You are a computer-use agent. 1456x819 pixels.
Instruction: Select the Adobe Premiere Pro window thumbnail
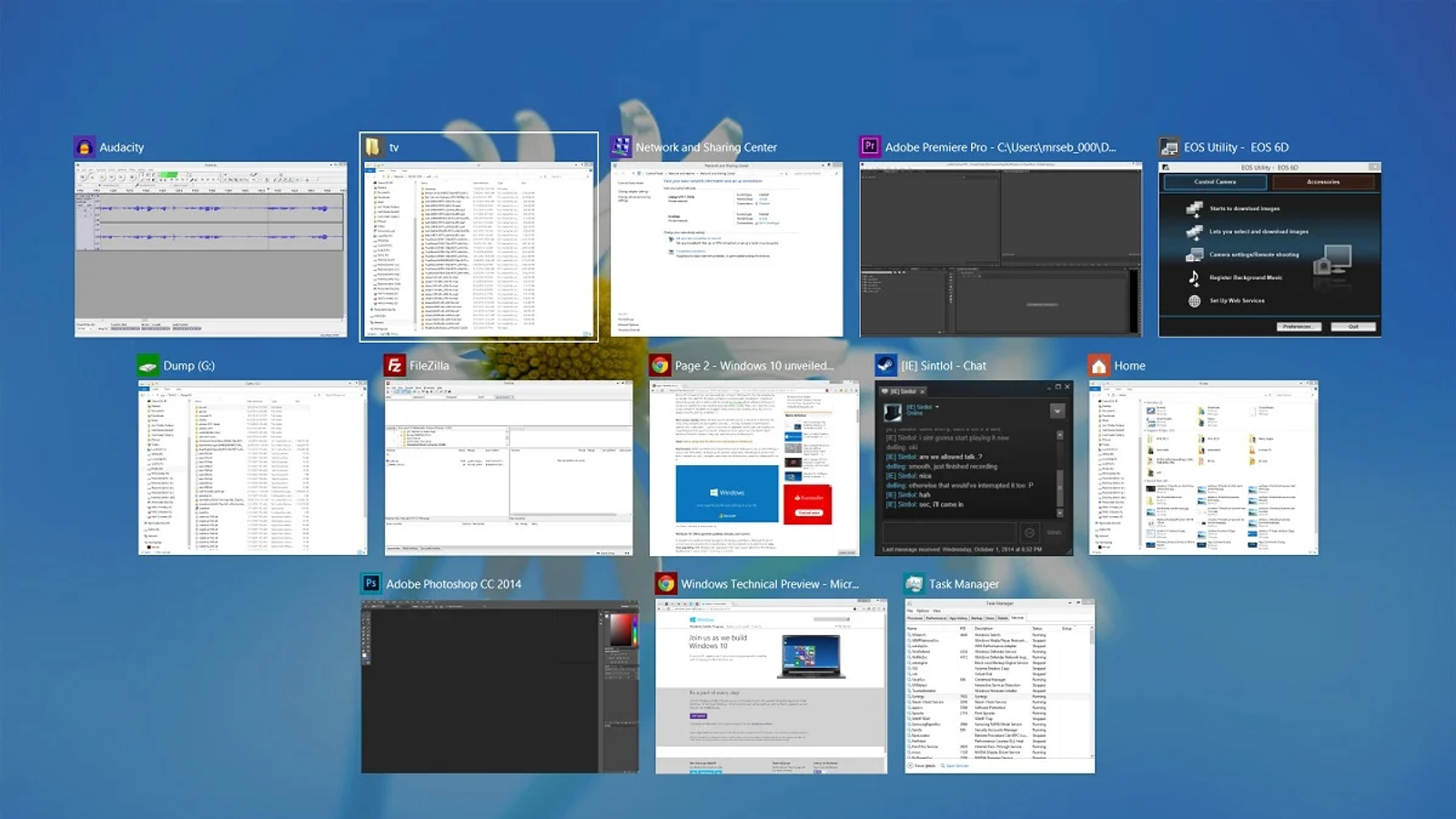point(1000,249)
